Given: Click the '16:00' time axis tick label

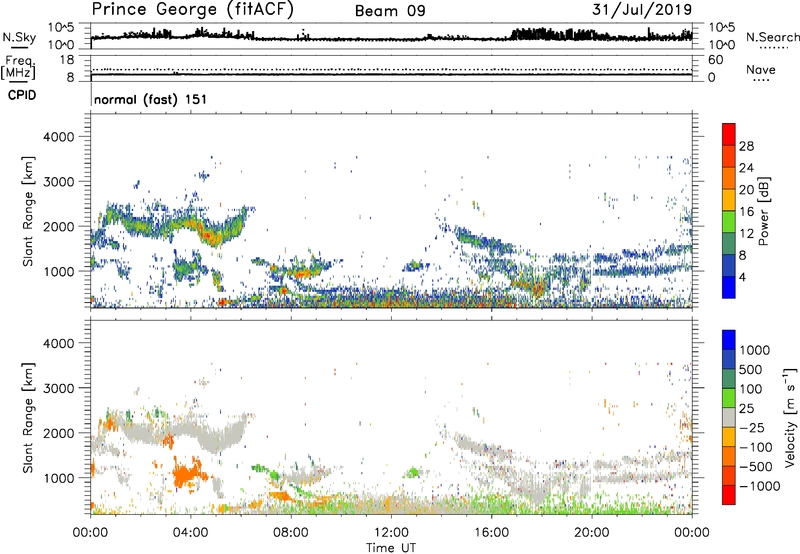Looking at the screenshot, I should (x=491, y=533).
